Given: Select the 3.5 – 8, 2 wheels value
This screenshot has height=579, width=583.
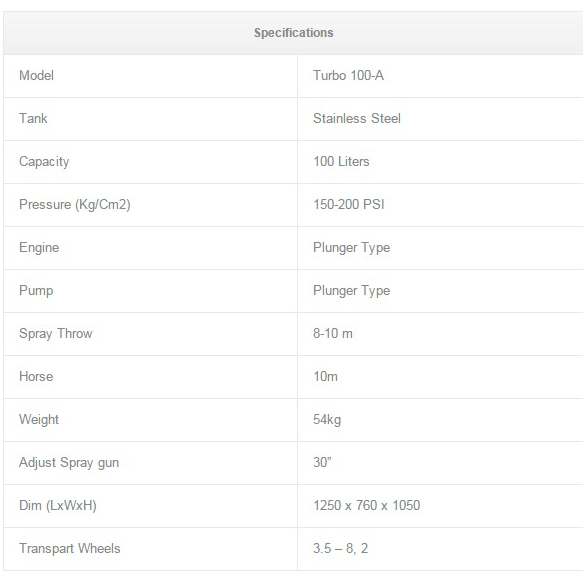Looking at the screenshot, I should click(x=340, y=549).
